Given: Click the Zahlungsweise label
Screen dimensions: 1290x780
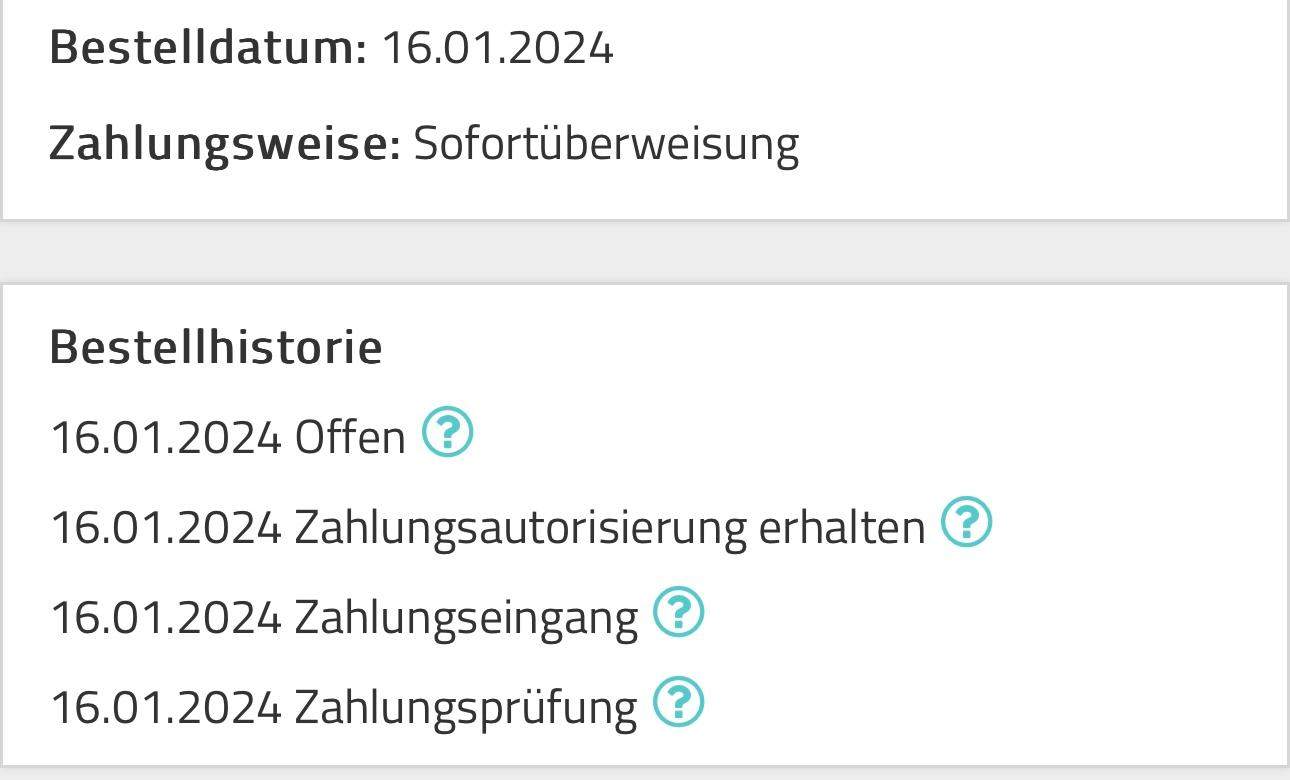Looking at the screenshot, I should (x=224, y=143).
